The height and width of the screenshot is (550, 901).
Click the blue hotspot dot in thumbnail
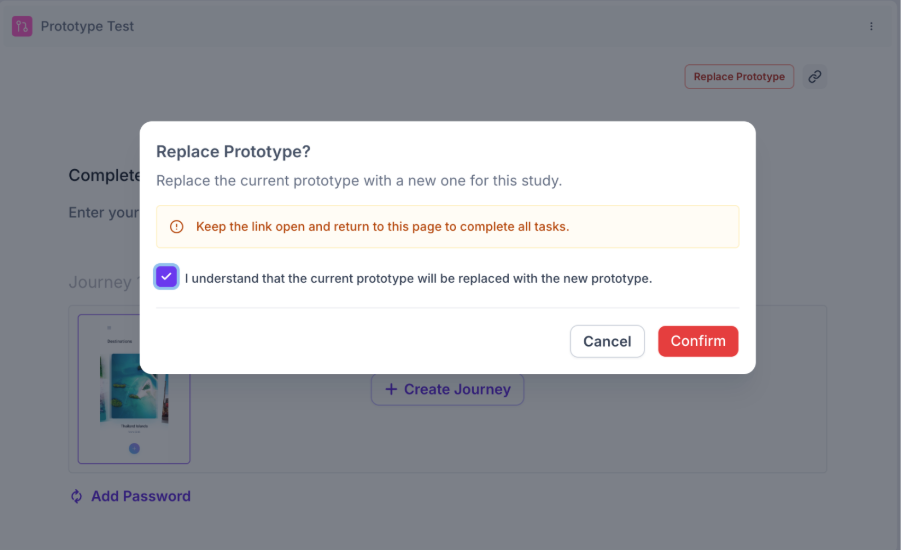tap(134, 448)
